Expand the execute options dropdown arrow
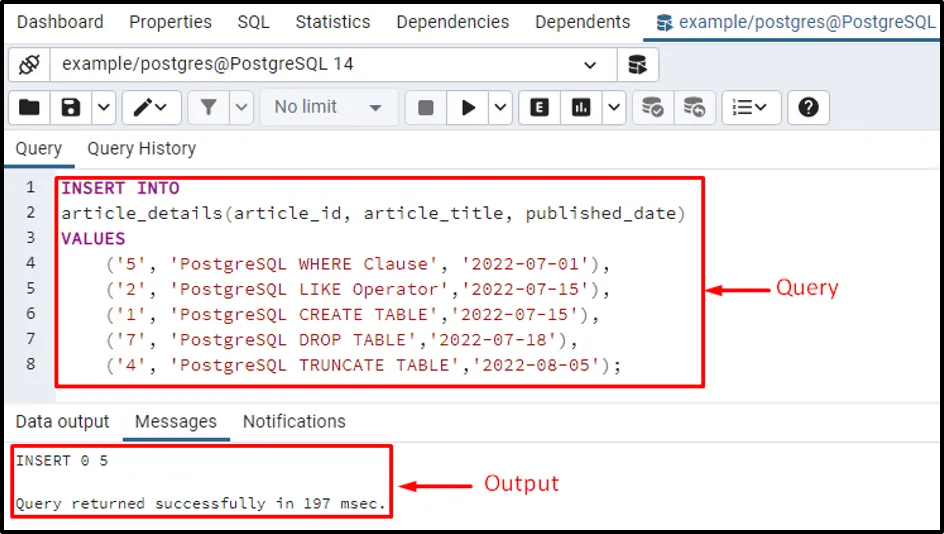Screen dimensions: 944x534 500,108
